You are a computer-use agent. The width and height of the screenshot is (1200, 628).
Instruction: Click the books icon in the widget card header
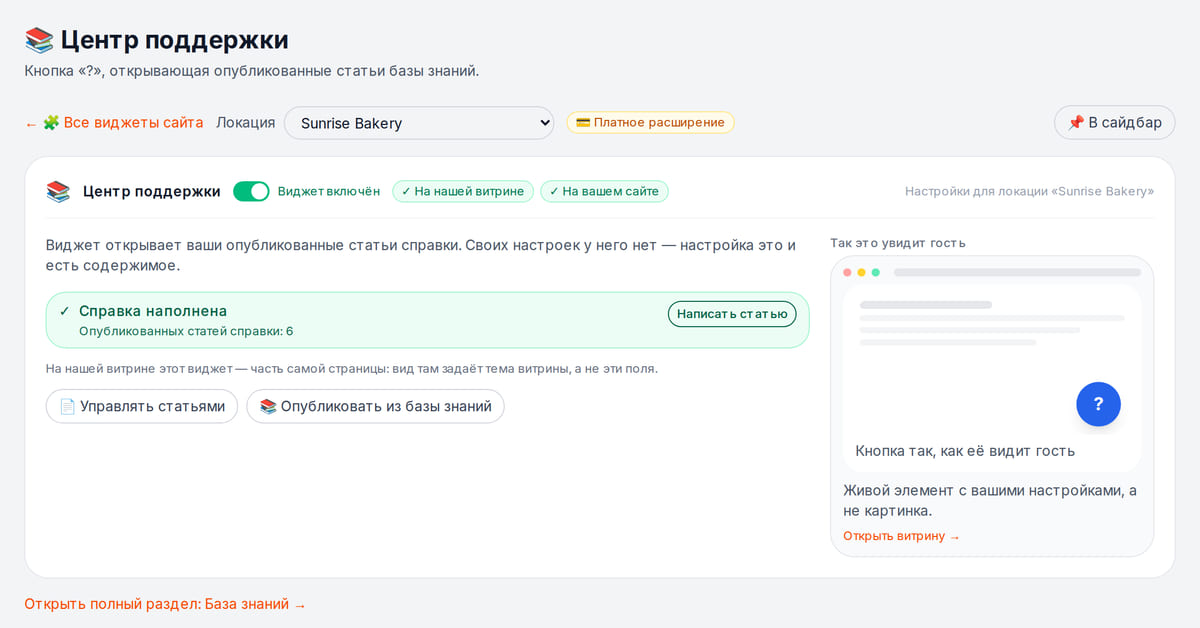pos(58,191)
